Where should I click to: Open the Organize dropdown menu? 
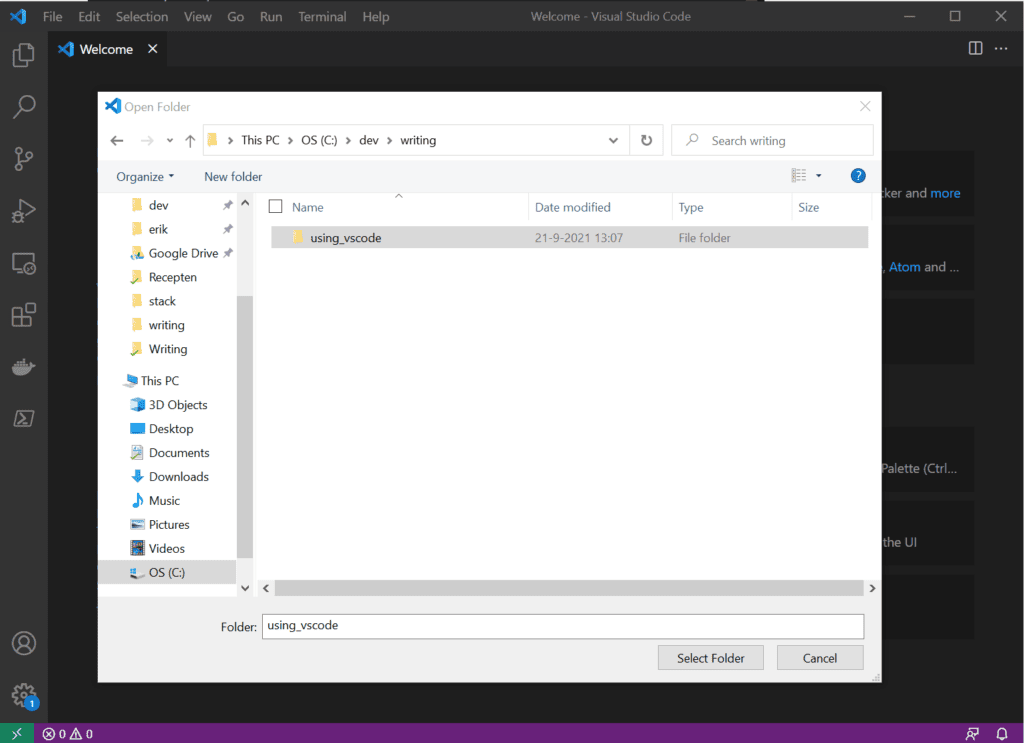(x=144, y=176)
